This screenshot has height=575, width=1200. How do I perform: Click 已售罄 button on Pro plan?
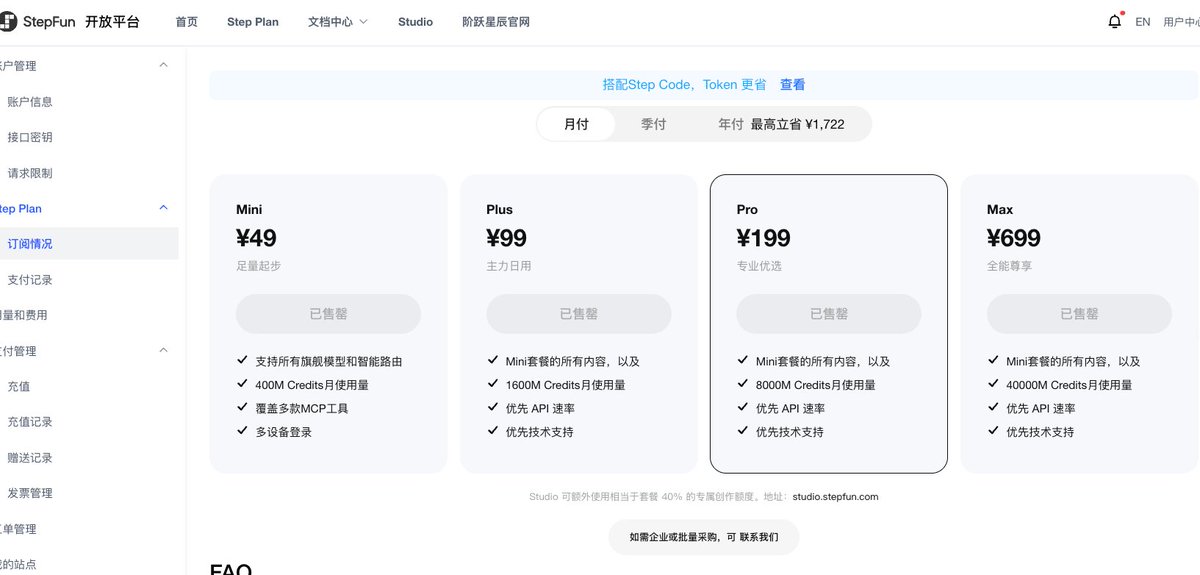tap(829, 314)
